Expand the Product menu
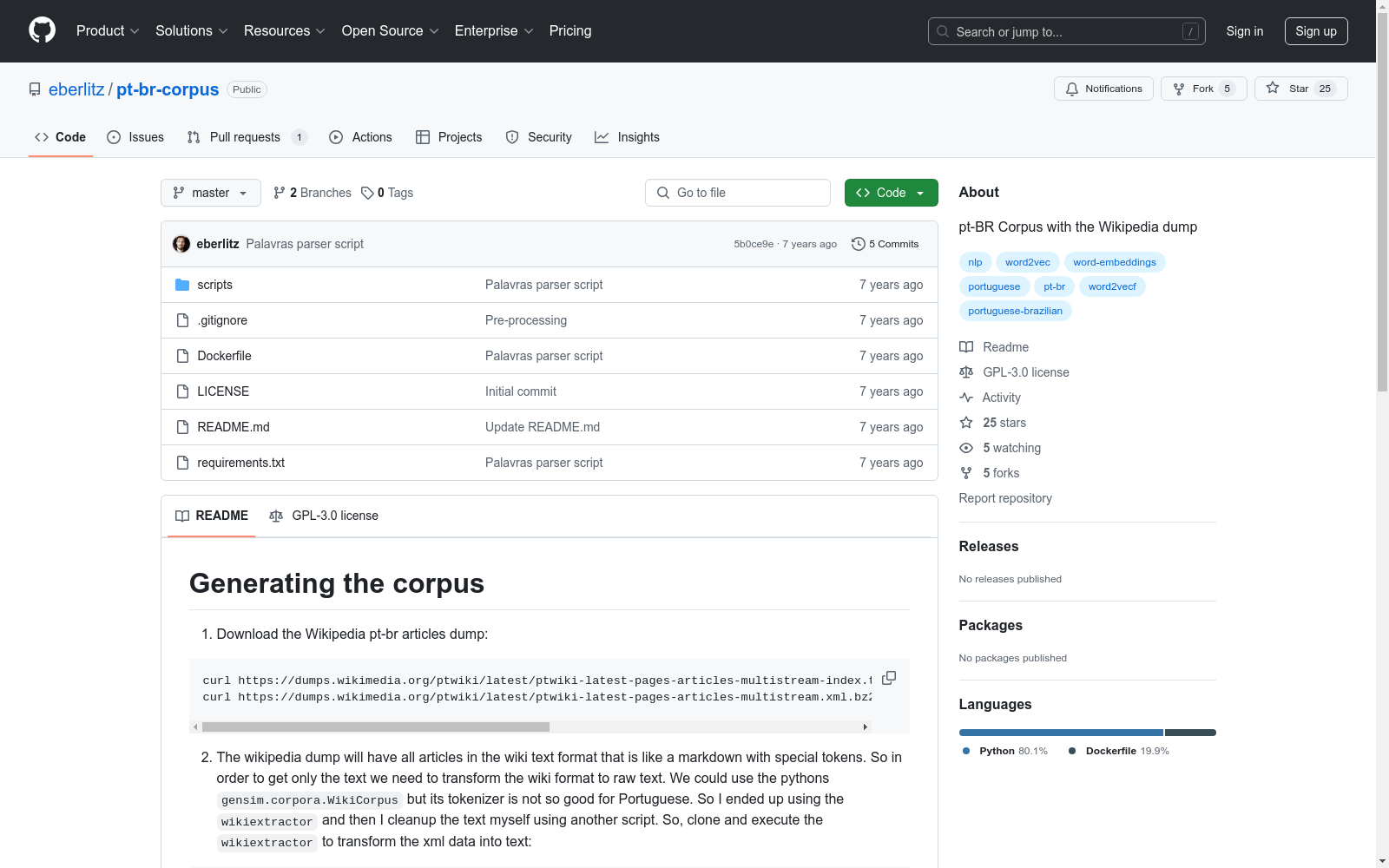Screen dimensions: 1389x868 pyautogui.click(x=108, y=31)
